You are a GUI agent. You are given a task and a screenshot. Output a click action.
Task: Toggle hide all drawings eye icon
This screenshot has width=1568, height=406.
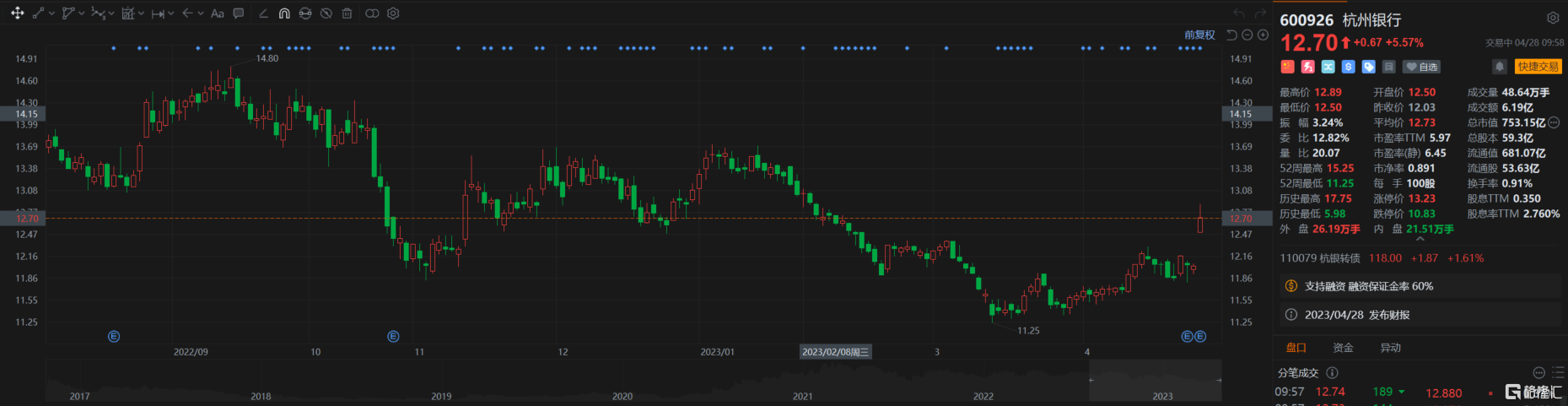pyautogui.click(x=326, y=14)
